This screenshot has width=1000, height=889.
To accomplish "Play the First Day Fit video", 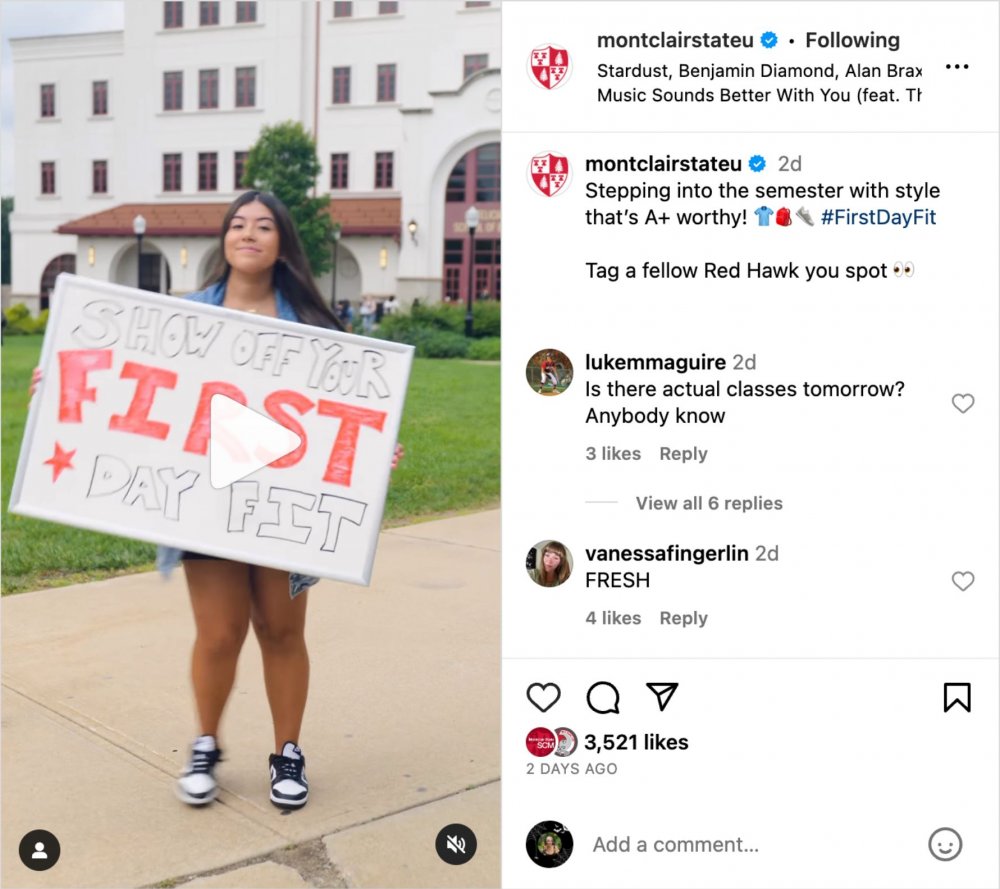I will (x=250, y=441).
